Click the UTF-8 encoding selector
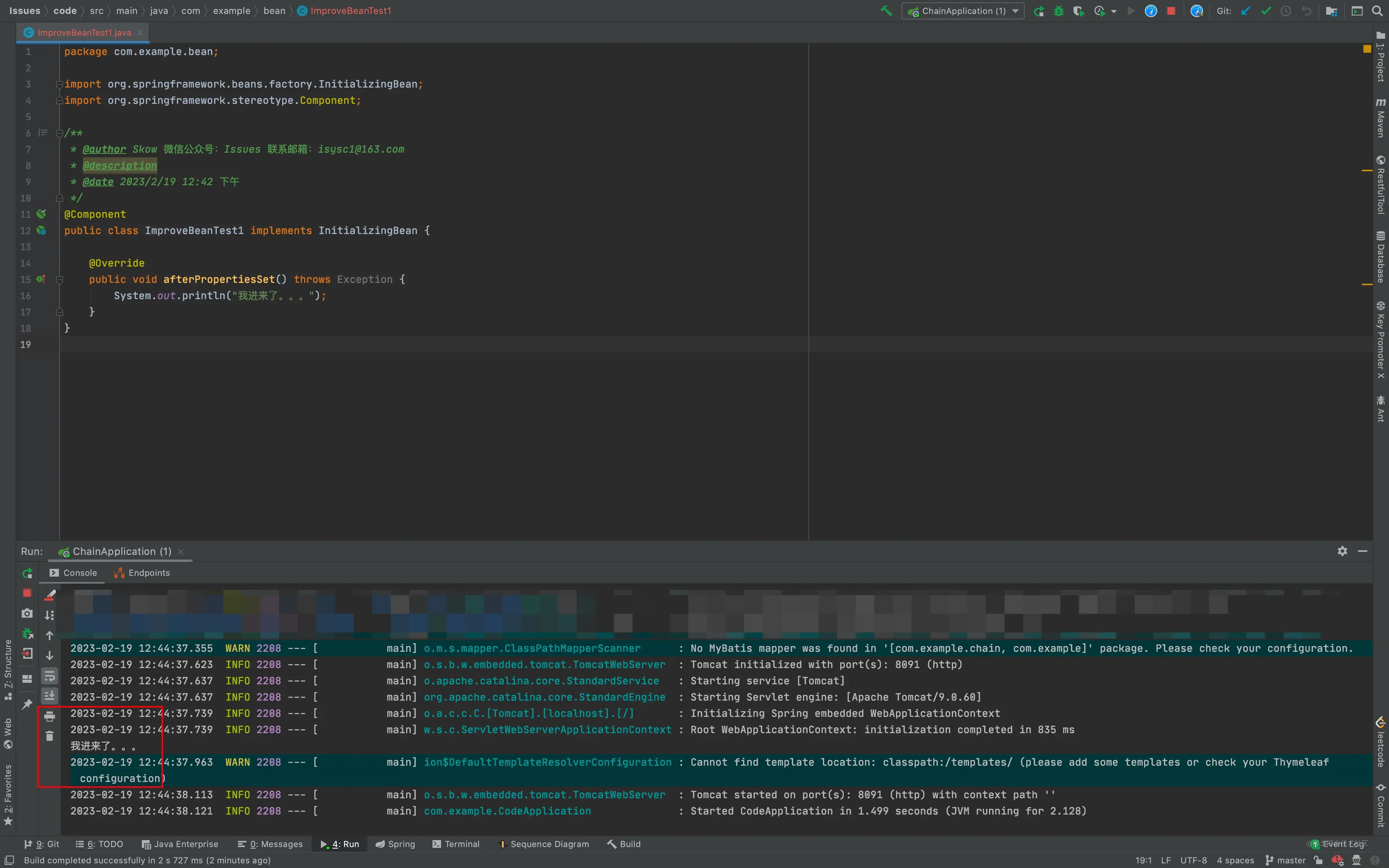 [x=1193, y=860]
